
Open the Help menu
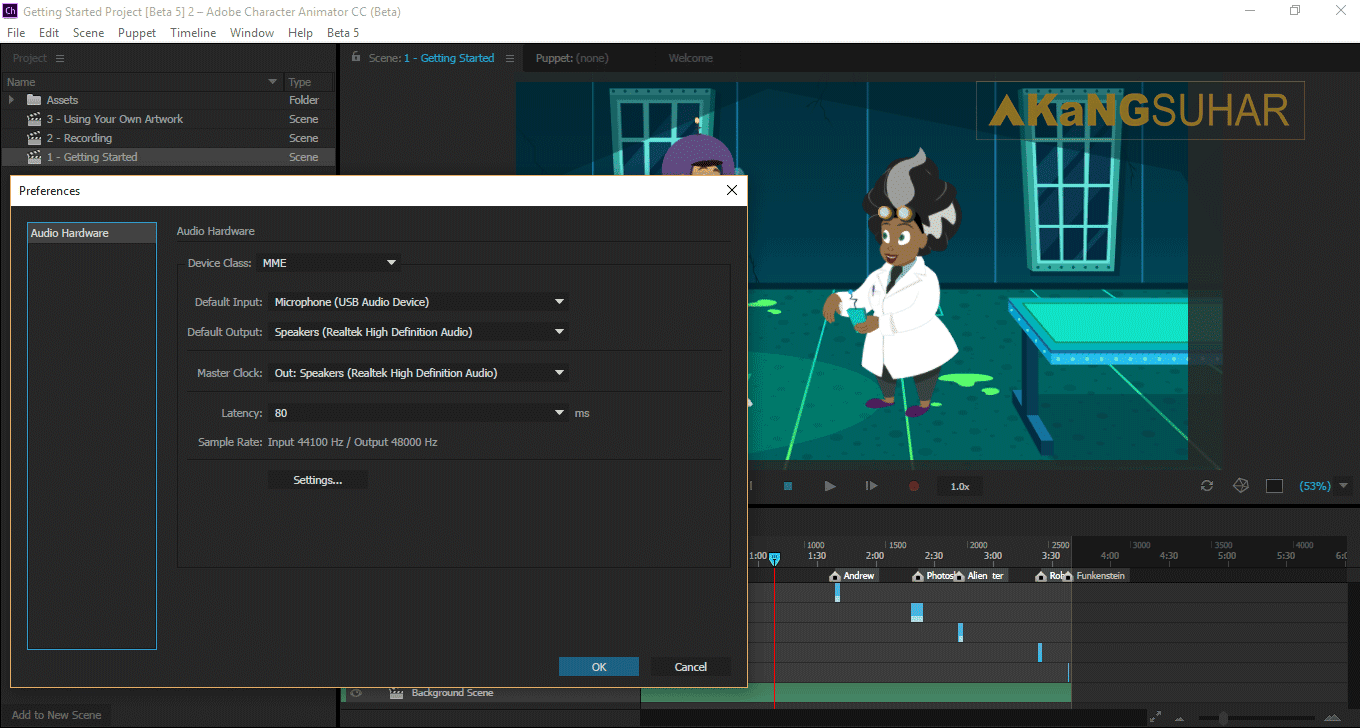tap(300, 33)
